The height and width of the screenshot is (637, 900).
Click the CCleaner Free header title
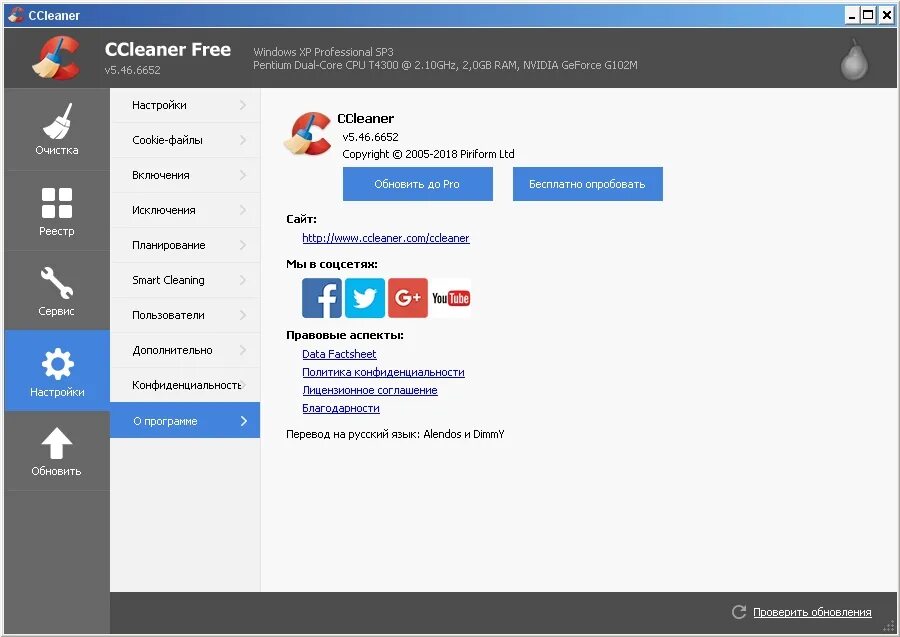[x=168, y=50]
